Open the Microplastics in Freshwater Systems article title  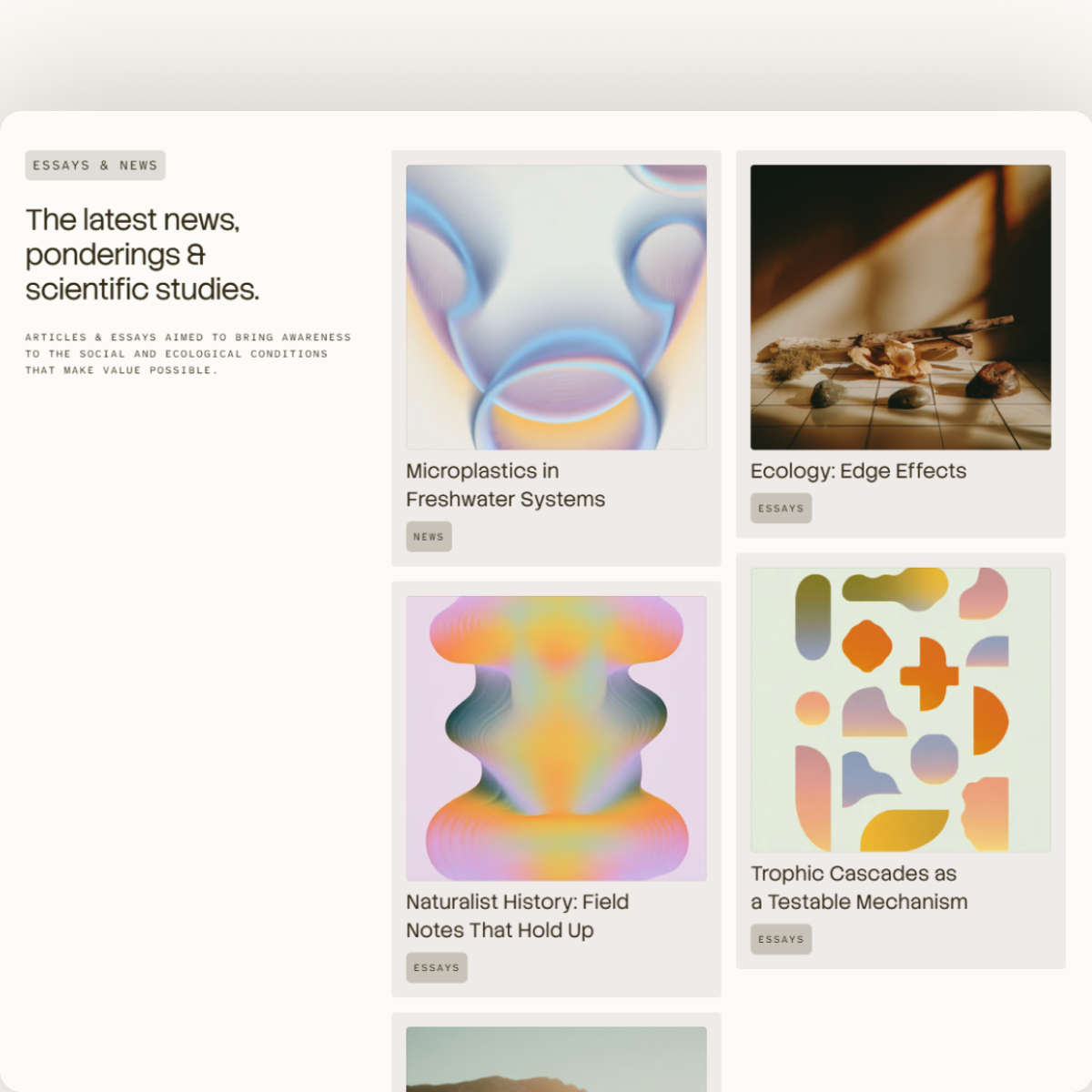(505, 485)
